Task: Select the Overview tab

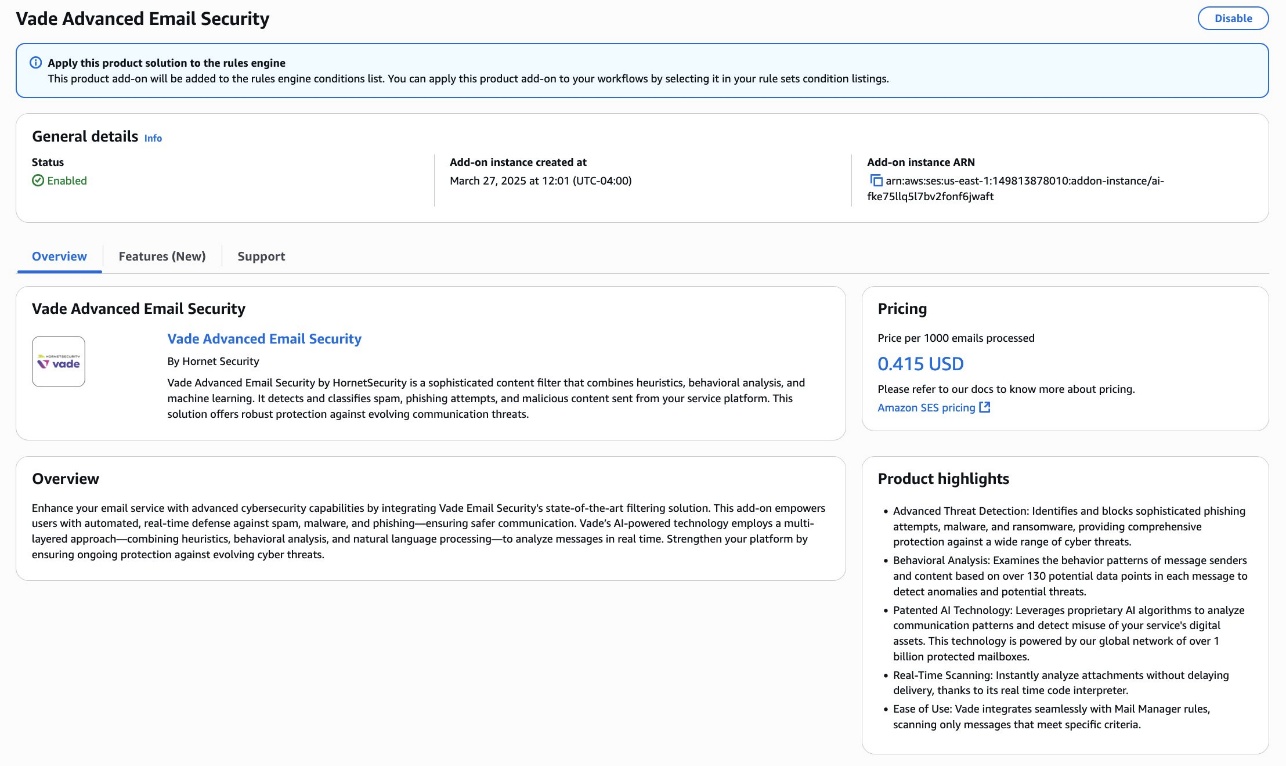Action: [x=59, y=257]
